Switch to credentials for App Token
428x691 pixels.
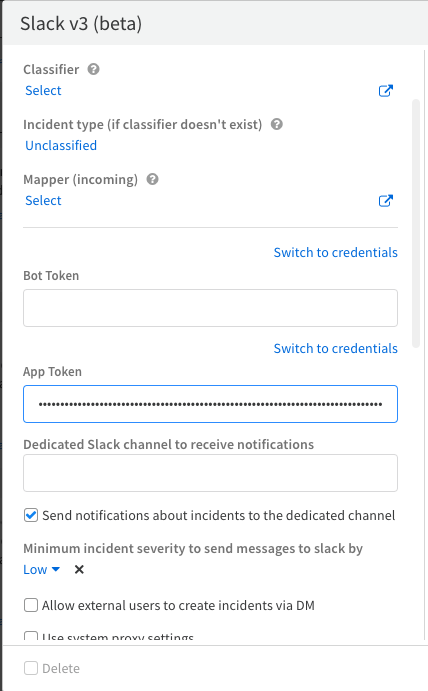click(x=335, y=349)
